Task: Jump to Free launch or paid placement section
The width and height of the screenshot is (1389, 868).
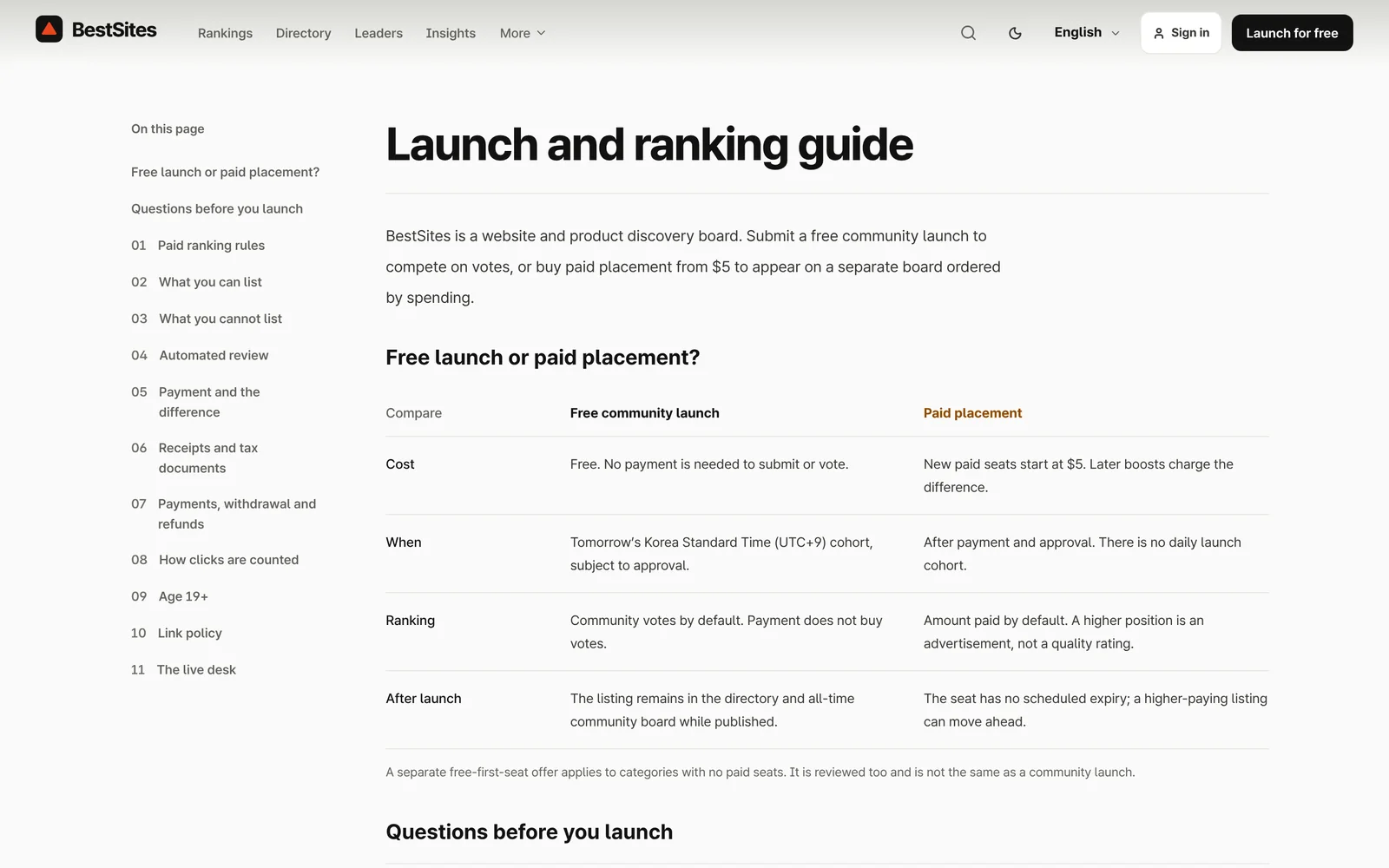Action: (225, 172)
